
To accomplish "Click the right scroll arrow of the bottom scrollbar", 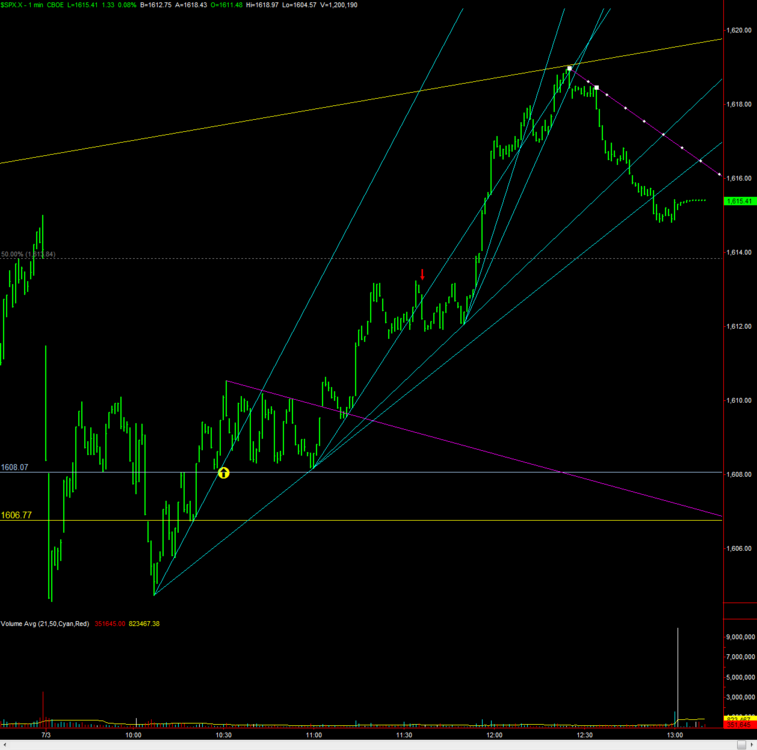I will (x=752, y=745).
